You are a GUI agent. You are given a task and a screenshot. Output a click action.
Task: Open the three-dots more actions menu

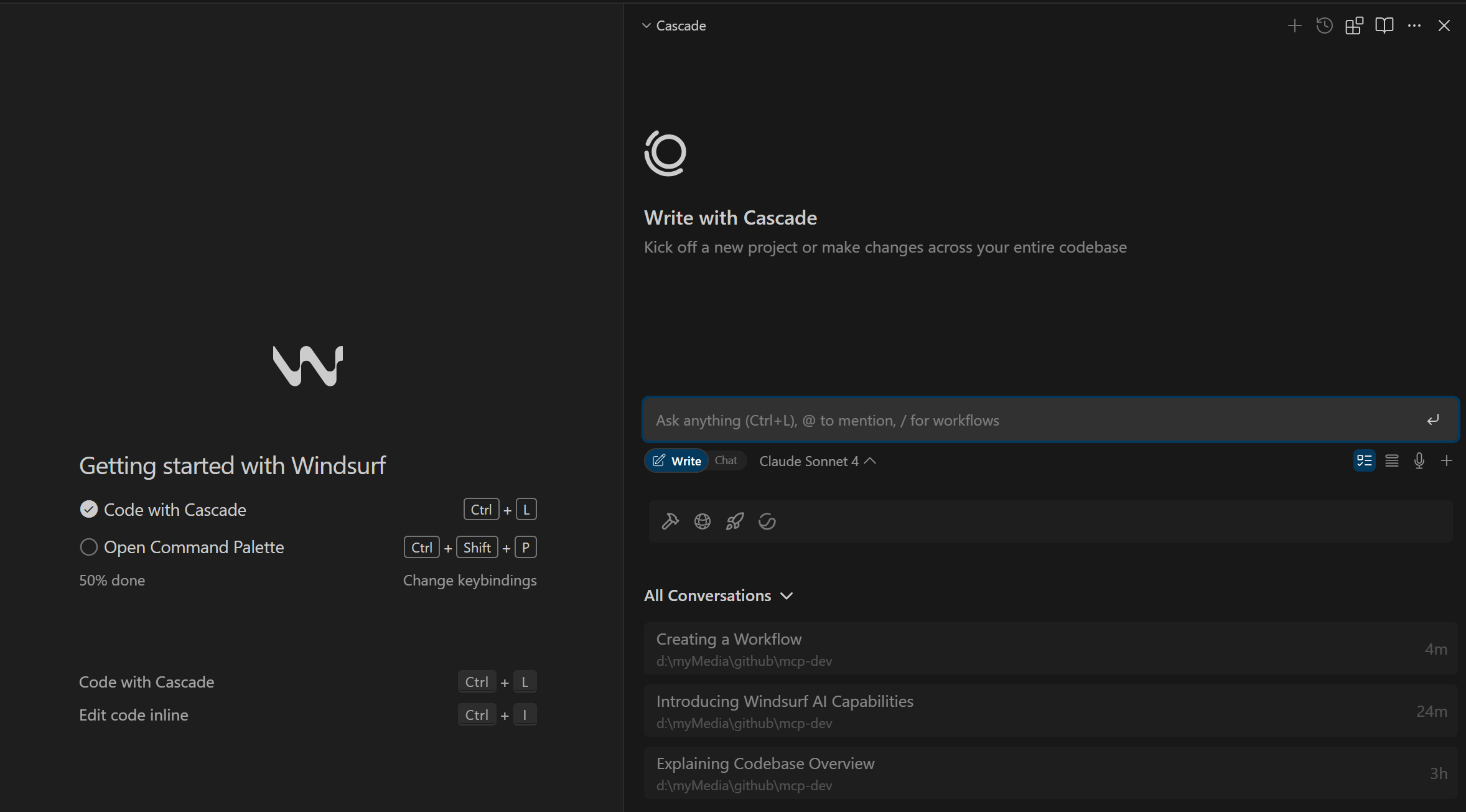[1414, 26]
